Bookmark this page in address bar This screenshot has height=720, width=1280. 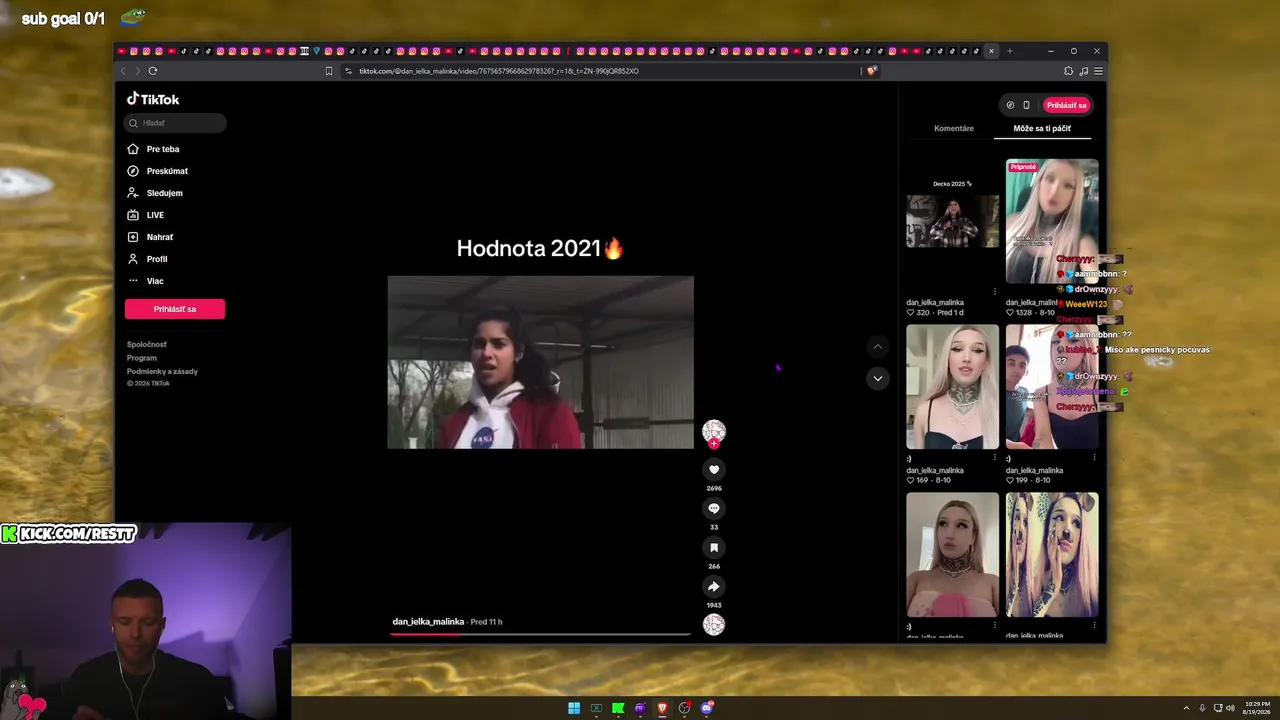click(329, 71)
